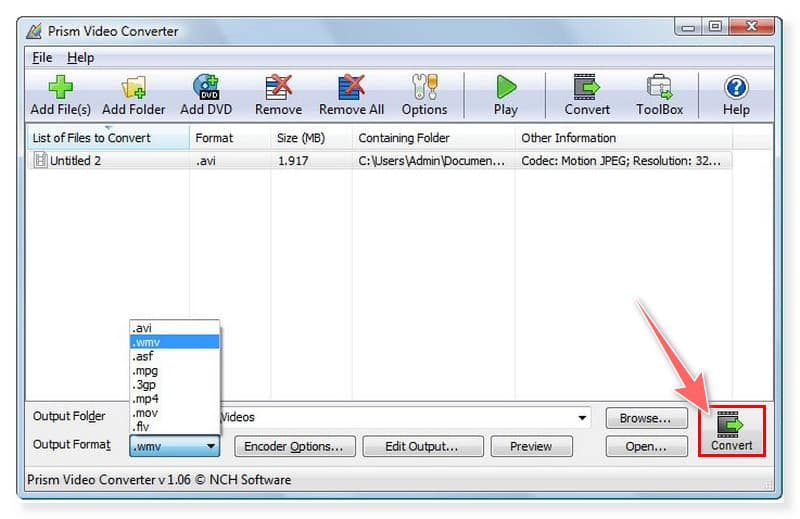Click the C:\Users\Admin\Documen... folder path cell
The image size is (800, 519).
pyautogui.click(x=432, y=161)
